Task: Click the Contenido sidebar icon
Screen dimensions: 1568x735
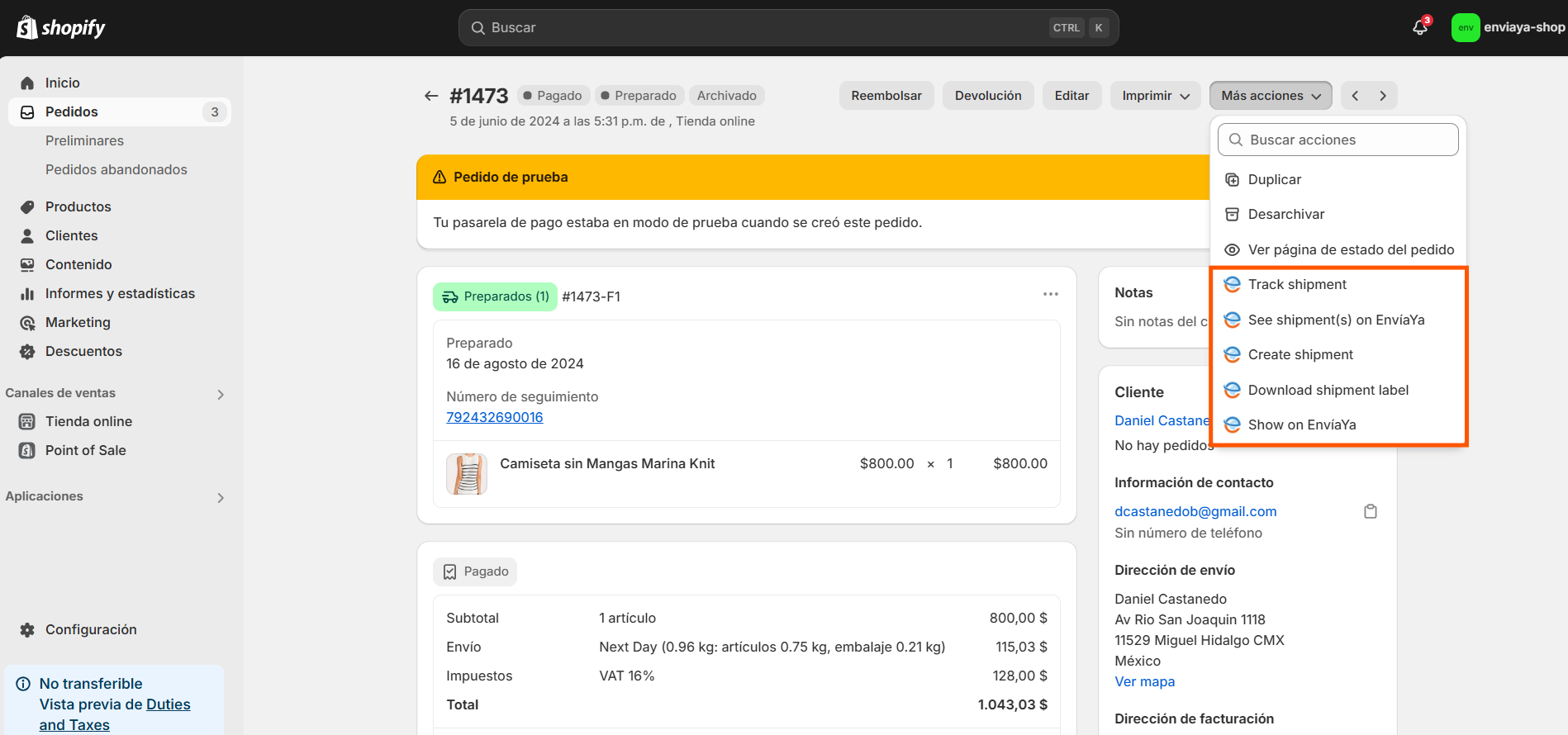Action: click(27, 264)
